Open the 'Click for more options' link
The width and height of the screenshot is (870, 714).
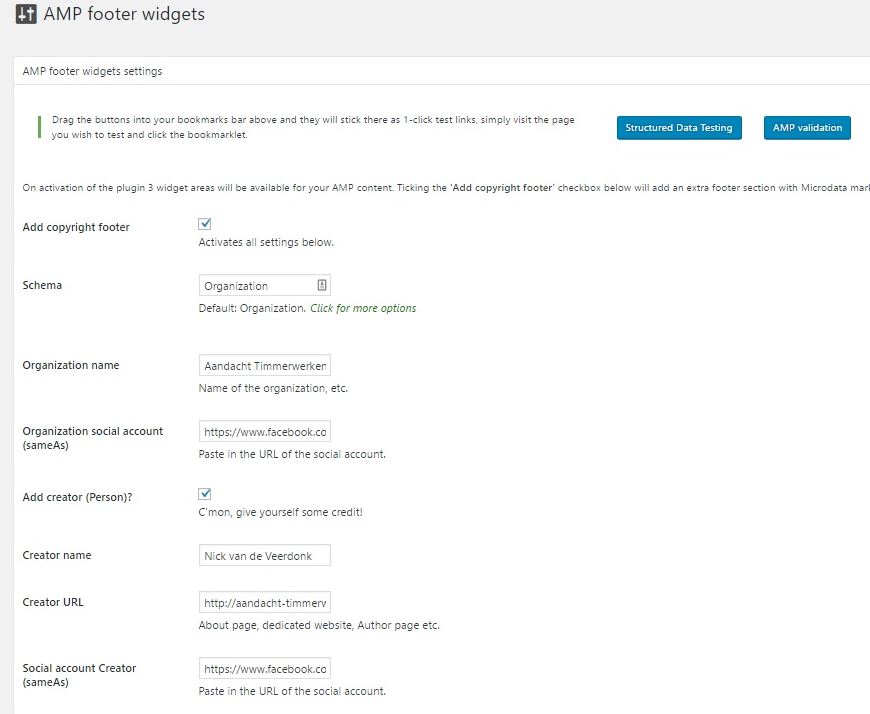363,308
